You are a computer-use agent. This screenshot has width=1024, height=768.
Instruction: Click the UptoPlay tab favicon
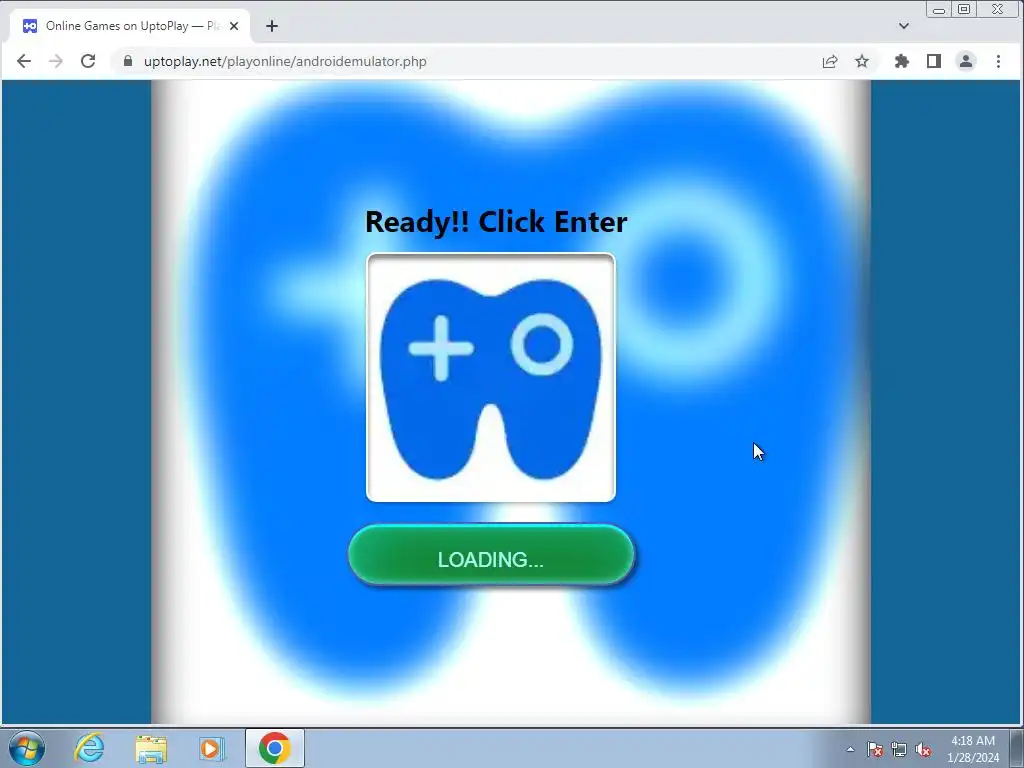point(30,26)
